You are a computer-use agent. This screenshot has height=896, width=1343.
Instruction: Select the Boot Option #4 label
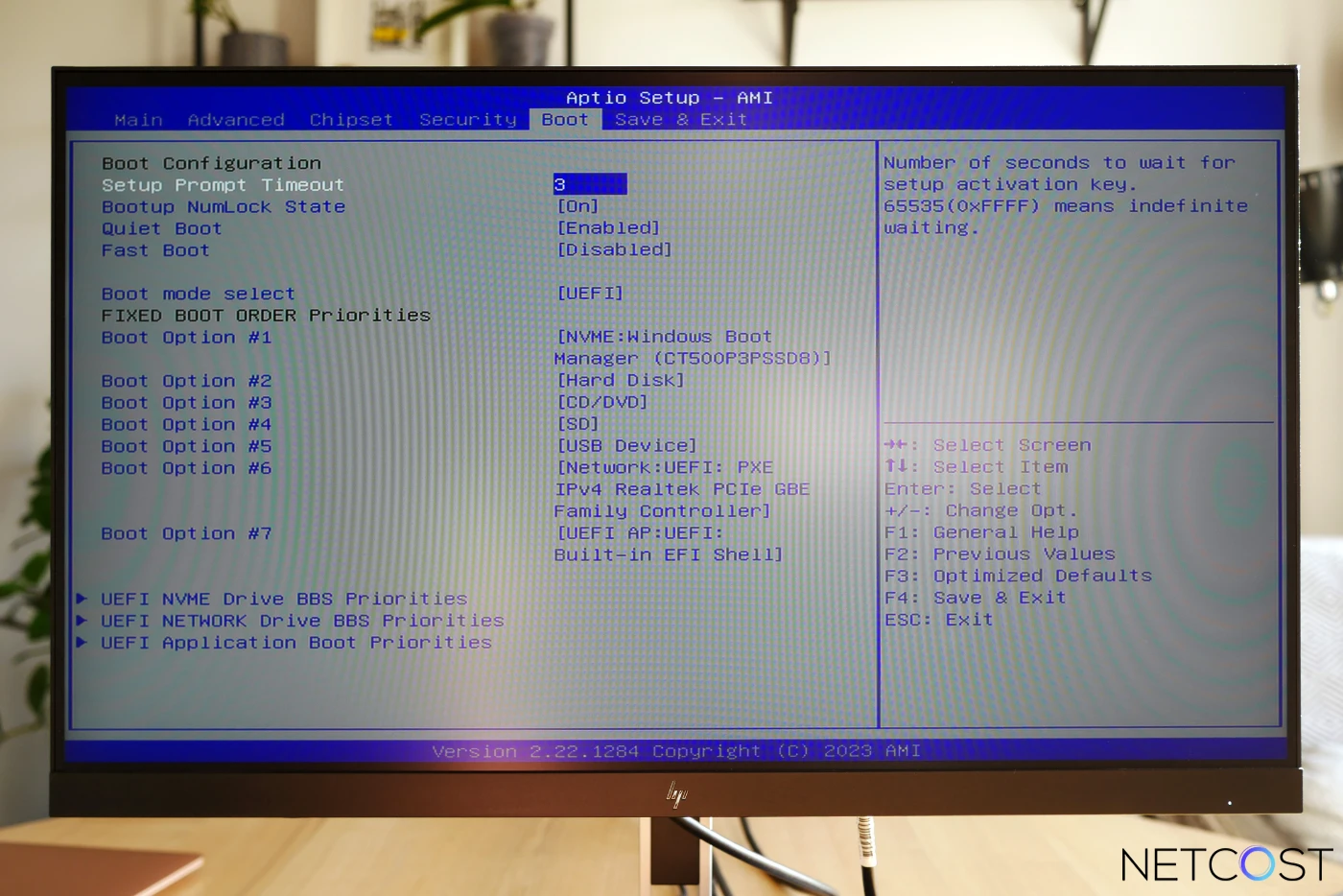pyautogui.click(x=187, y=425)
